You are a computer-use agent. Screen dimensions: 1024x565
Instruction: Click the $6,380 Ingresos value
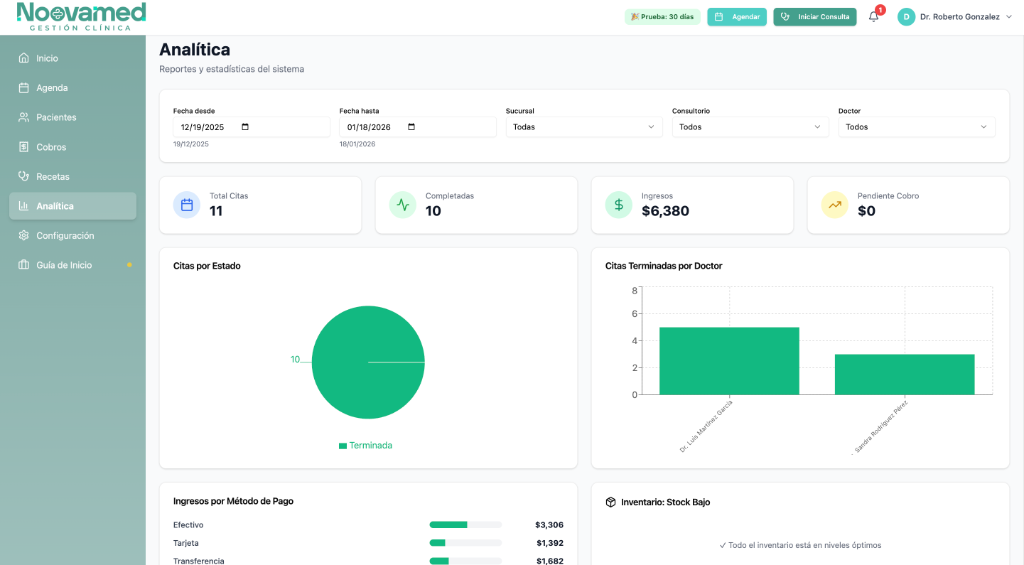(665, 211)
